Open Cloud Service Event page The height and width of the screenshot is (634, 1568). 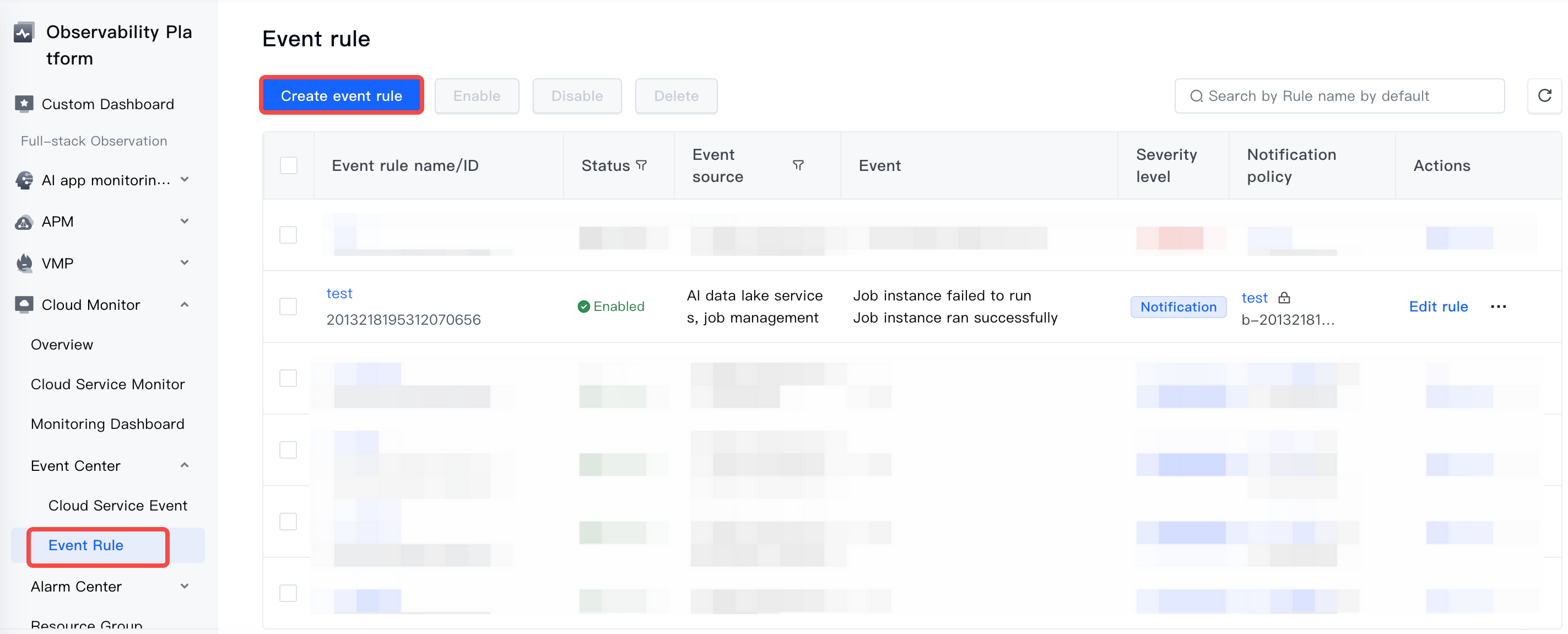117,506
